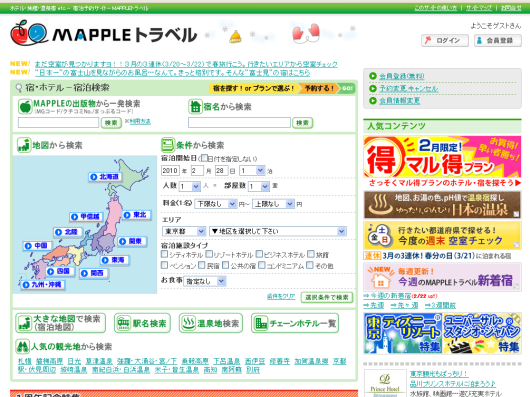Check the シティホテル facility type box
Screen dimensions: 530x397
[165, 254]
